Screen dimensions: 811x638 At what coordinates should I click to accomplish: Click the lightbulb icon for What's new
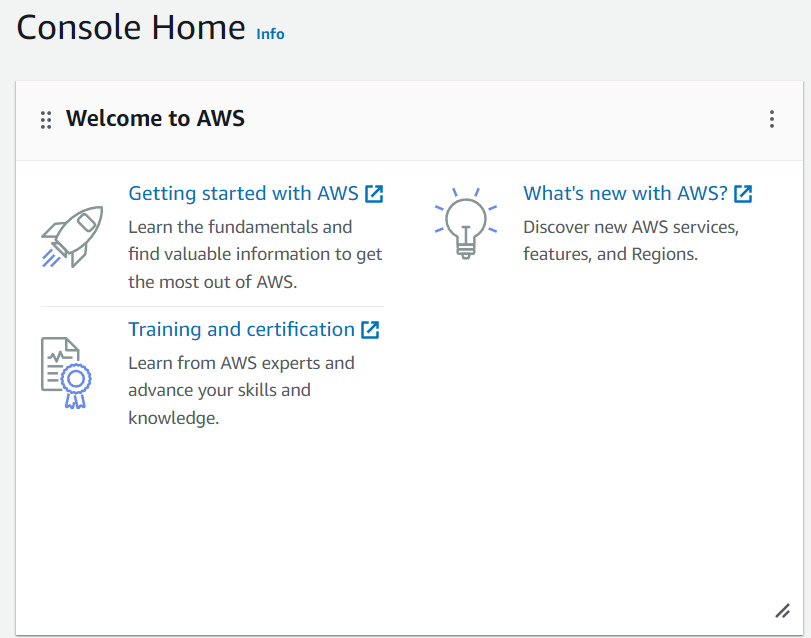tap(463, 224)
